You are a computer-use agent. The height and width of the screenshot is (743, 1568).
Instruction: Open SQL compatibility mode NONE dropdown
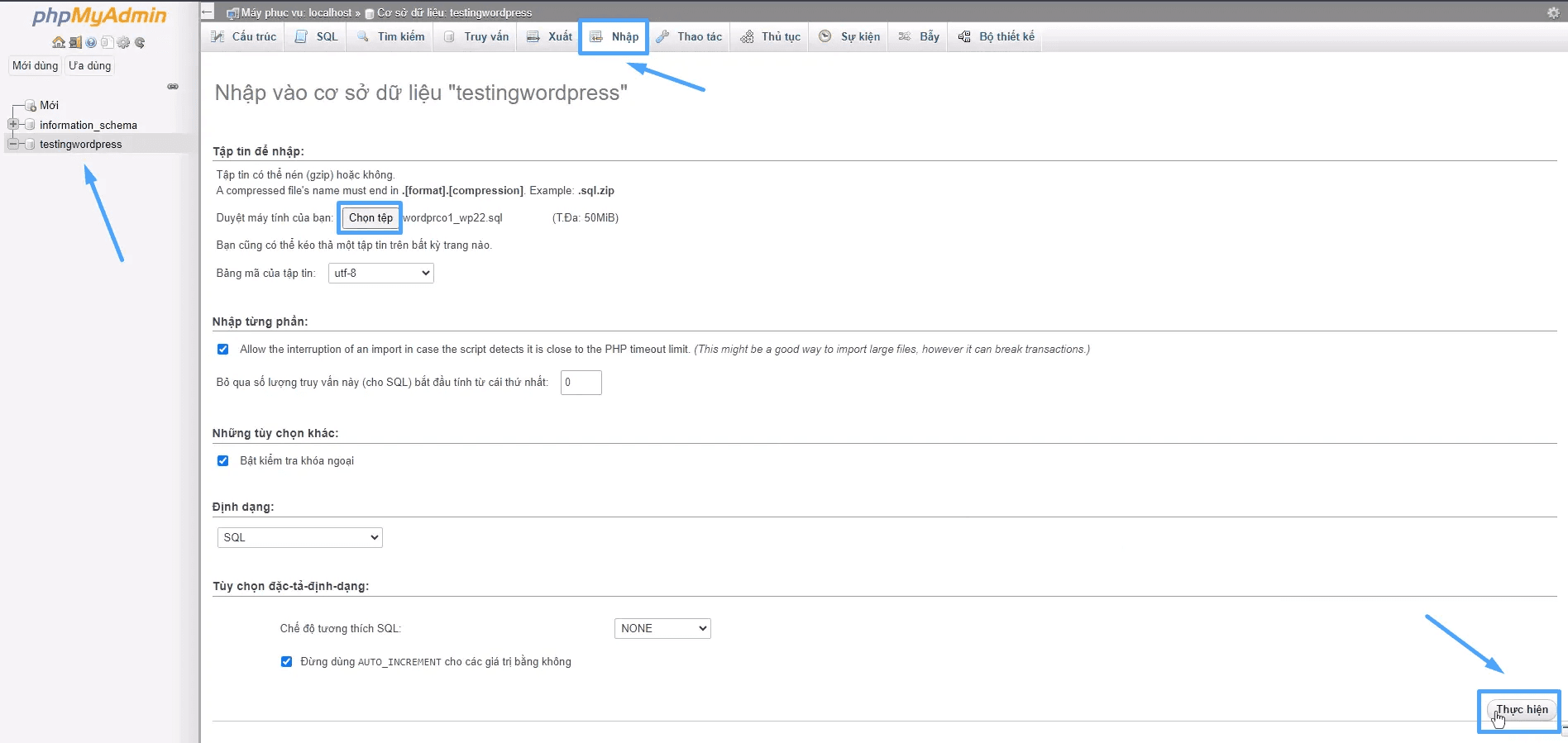pyautogui.click(x=662, y=628)
